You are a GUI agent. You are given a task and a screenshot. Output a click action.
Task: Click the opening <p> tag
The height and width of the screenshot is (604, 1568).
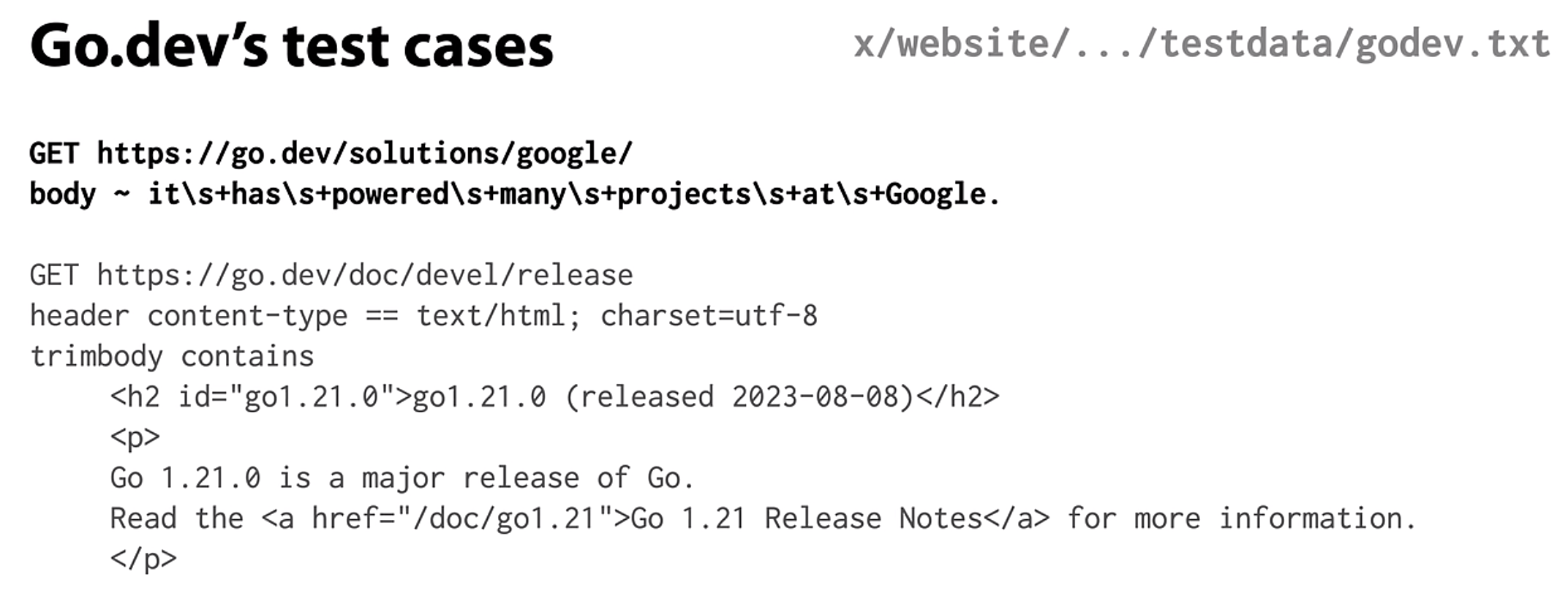135,438
